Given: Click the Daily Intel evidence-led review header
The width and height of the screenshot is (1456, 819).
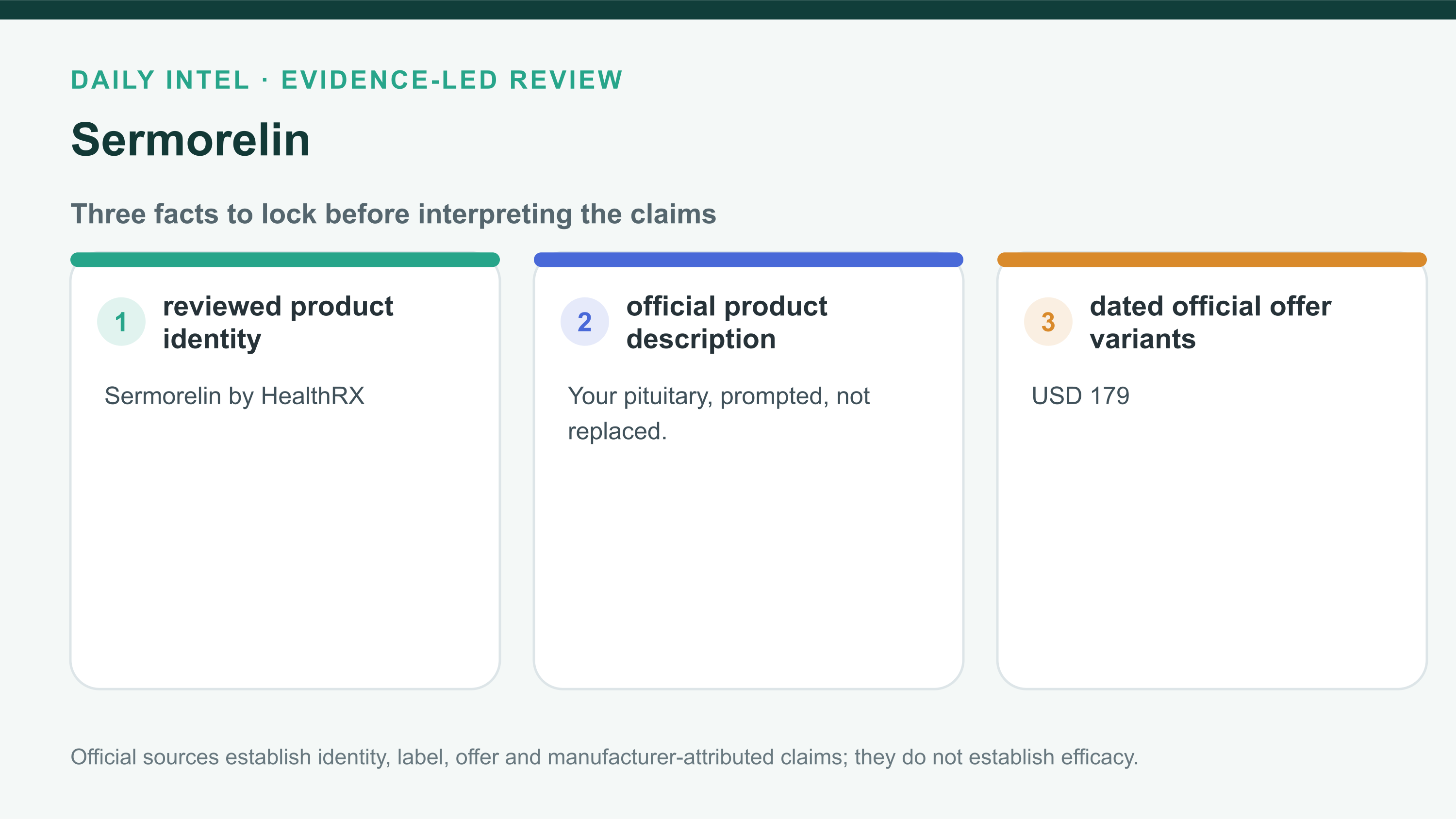Looking at the screenshot, I should (x=347, y=80).
